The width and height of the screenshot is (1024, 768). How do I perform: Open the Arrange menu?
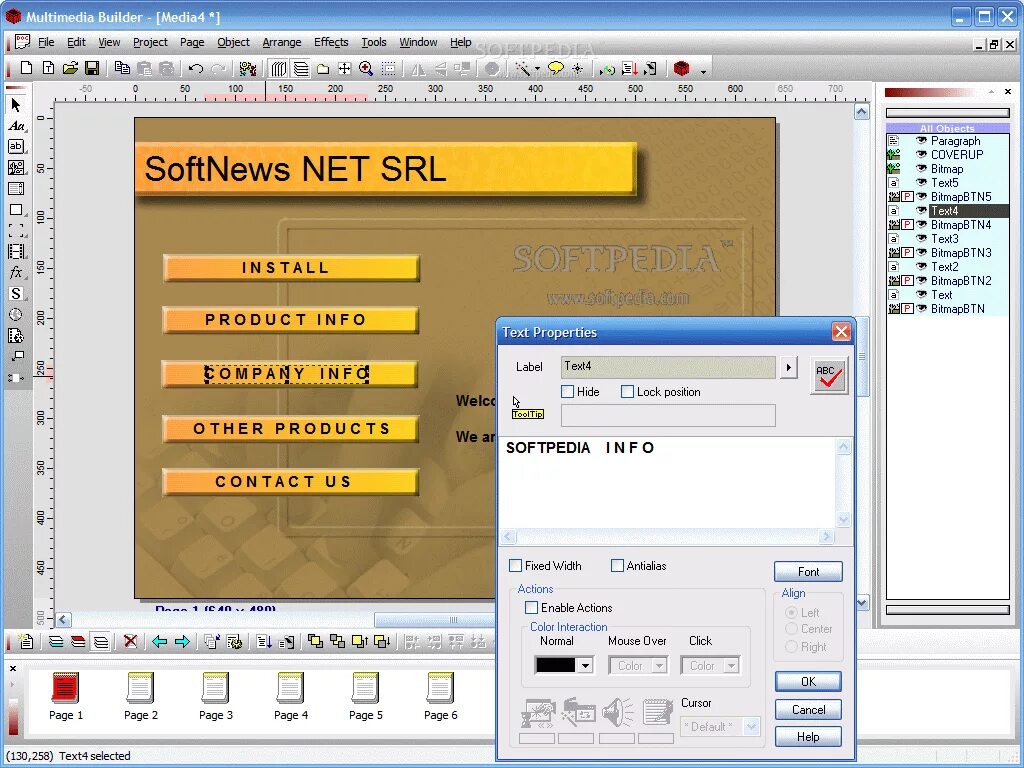tap(281, 42)
